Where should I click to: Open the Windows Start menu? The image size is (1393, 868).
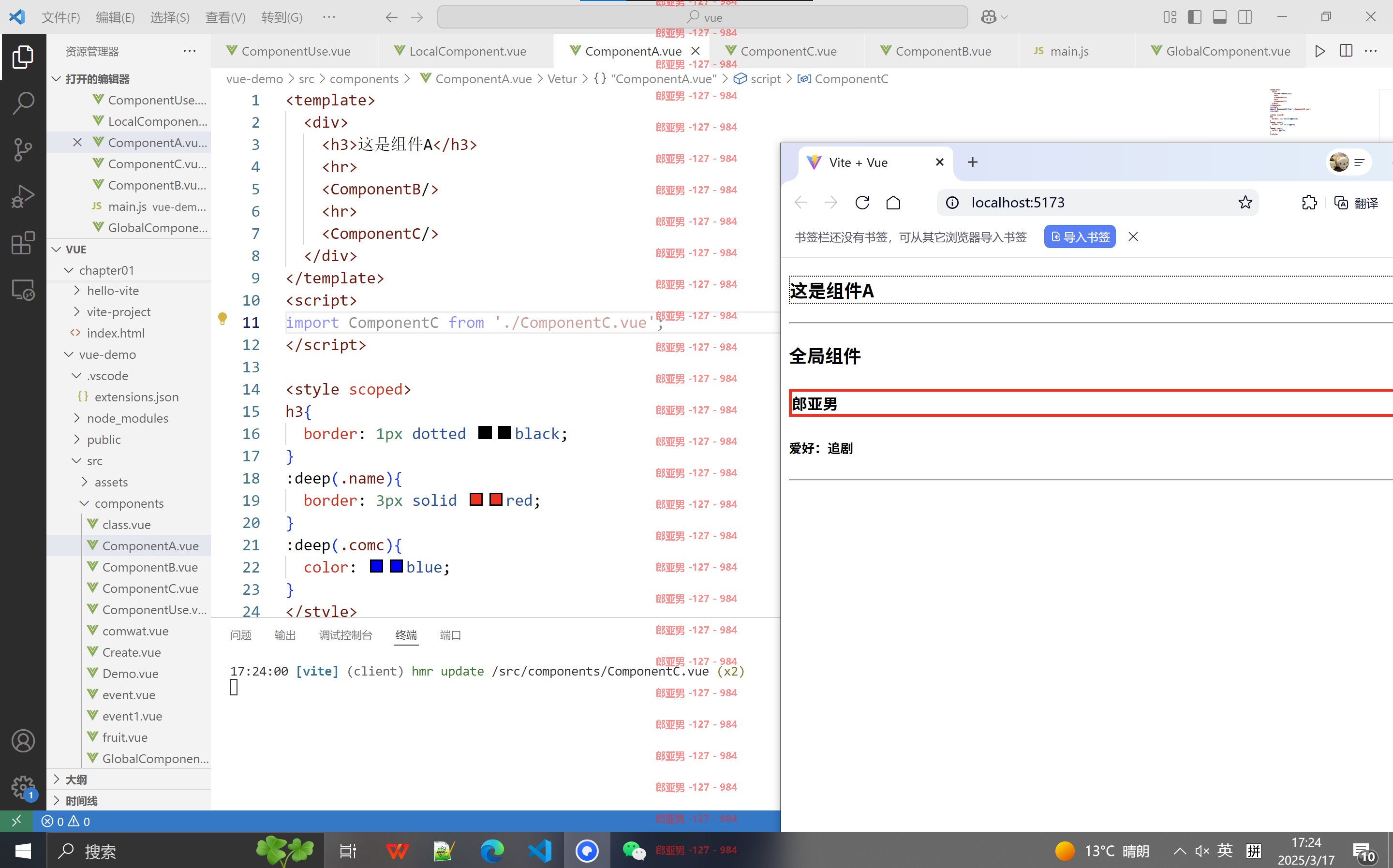(23, 850)
